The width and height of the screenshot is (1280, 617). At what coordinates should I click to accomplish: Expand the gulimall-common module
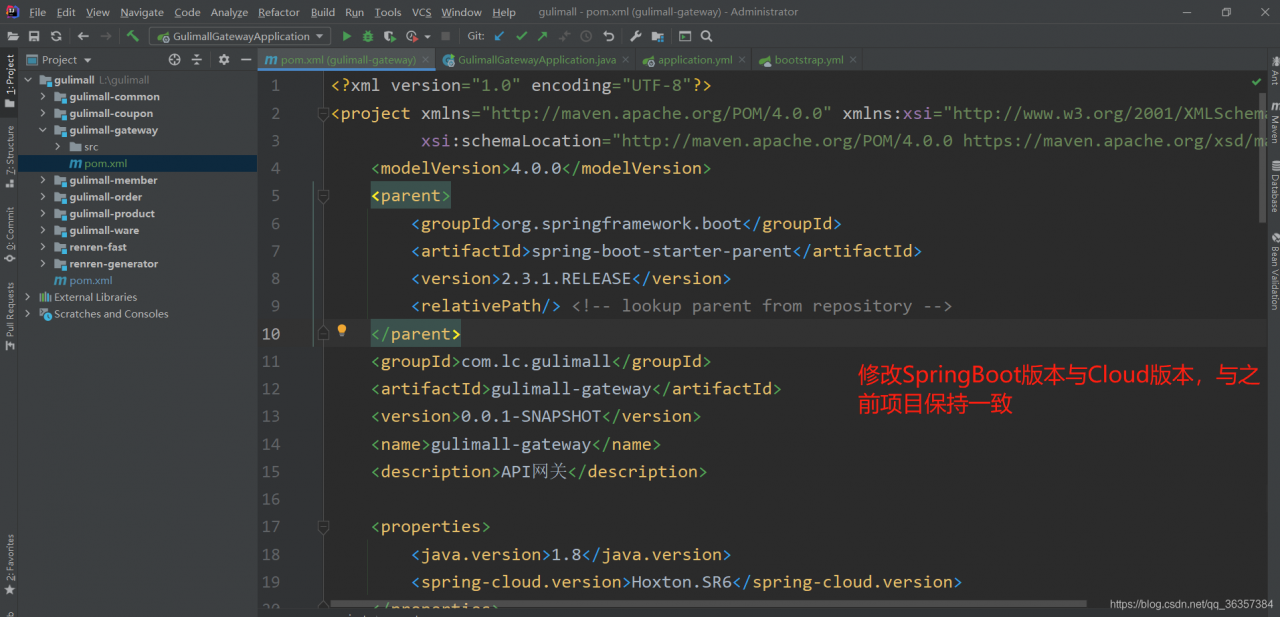pyautogui.click(x=42, y=97)
